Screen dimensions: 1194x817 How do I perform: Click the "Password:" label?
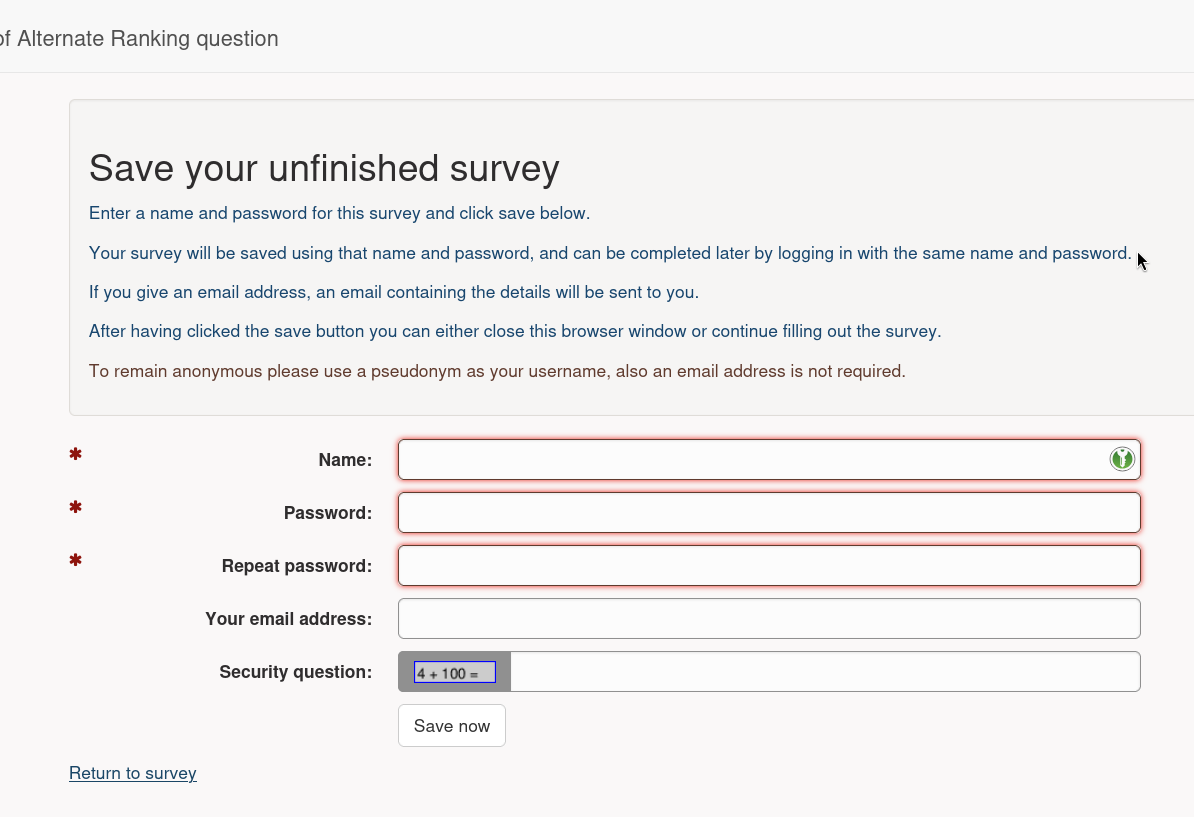point(328,513)
